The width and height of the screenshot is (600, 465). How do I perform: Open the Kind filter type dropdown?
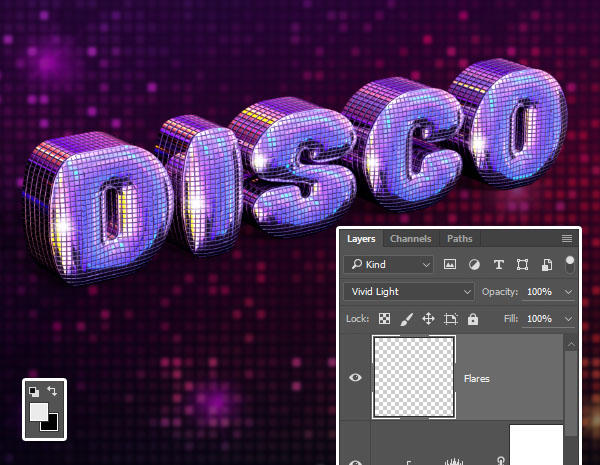[388, 264]
